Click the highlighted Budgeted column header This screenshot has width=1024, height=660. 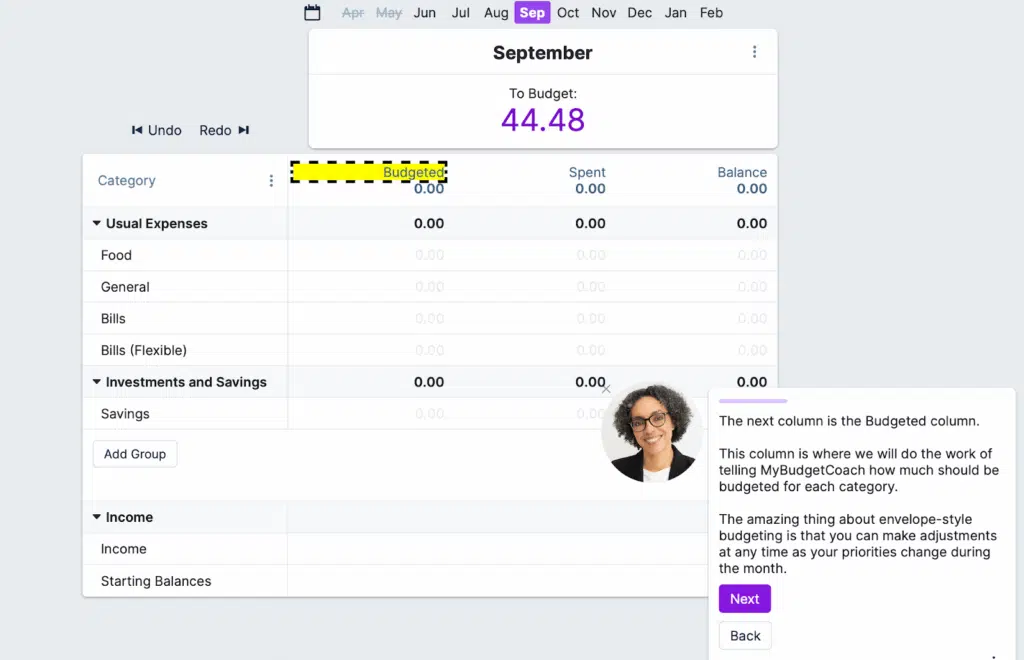point(369,172)
